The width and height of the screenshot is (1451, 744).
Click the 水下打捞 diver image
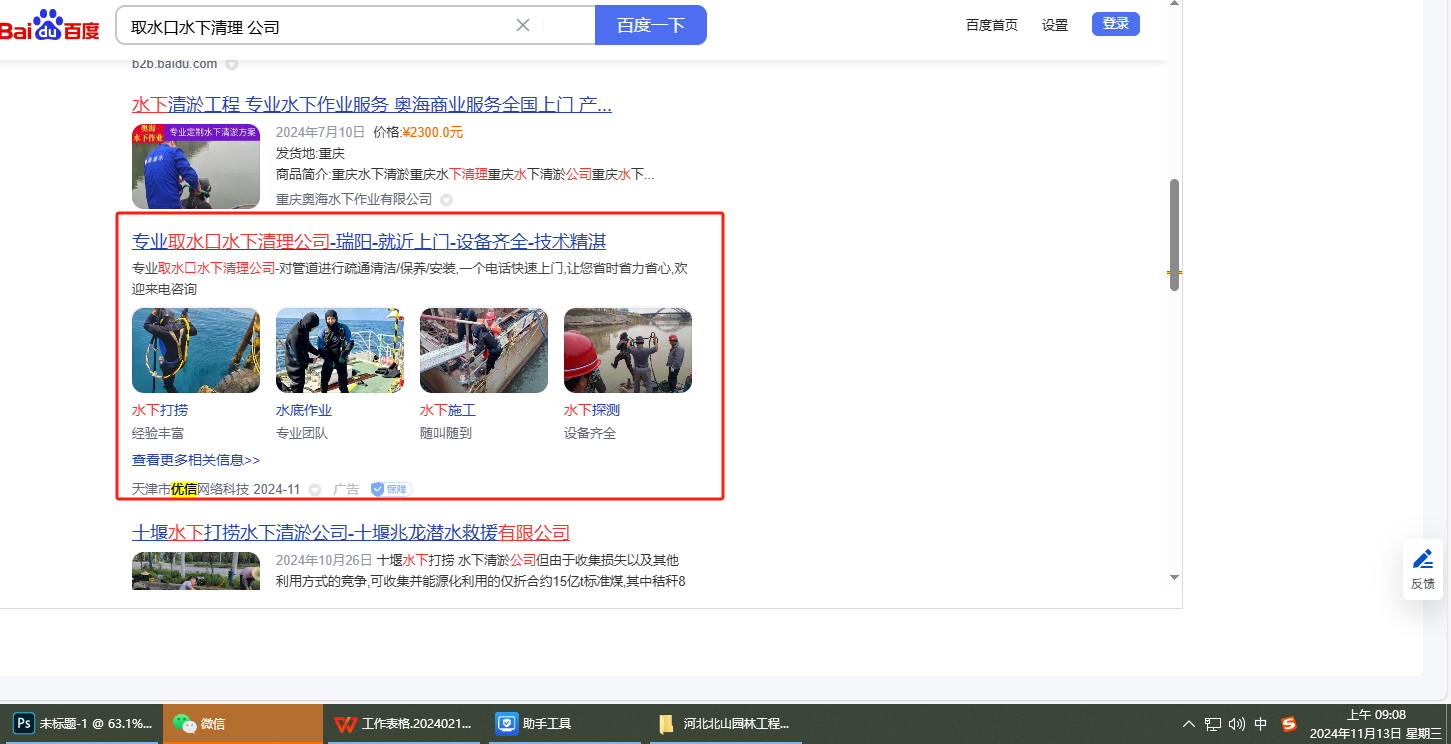coord(196,350)
